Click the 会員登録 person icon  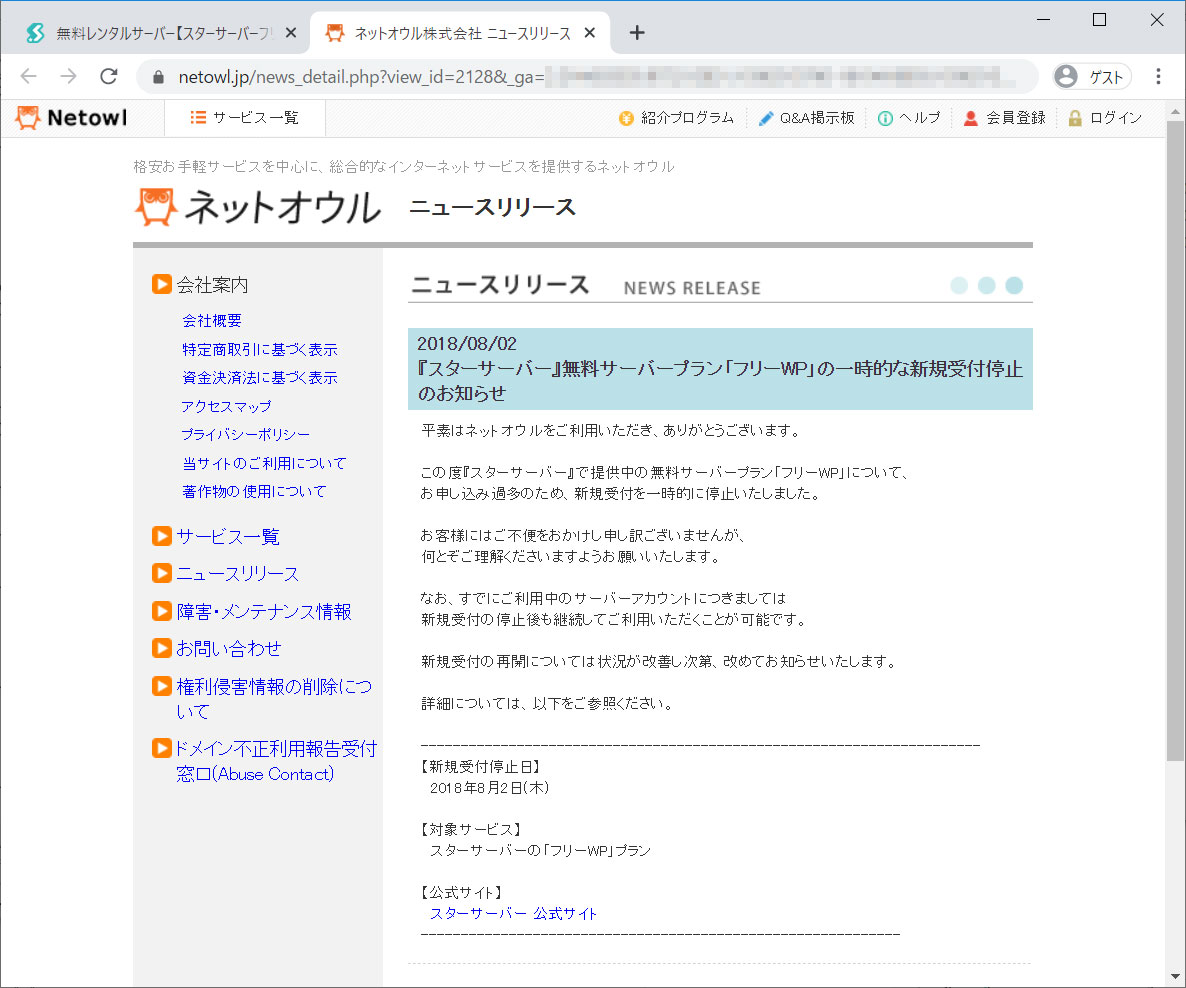pyautogui.click(x=970, y=118)
